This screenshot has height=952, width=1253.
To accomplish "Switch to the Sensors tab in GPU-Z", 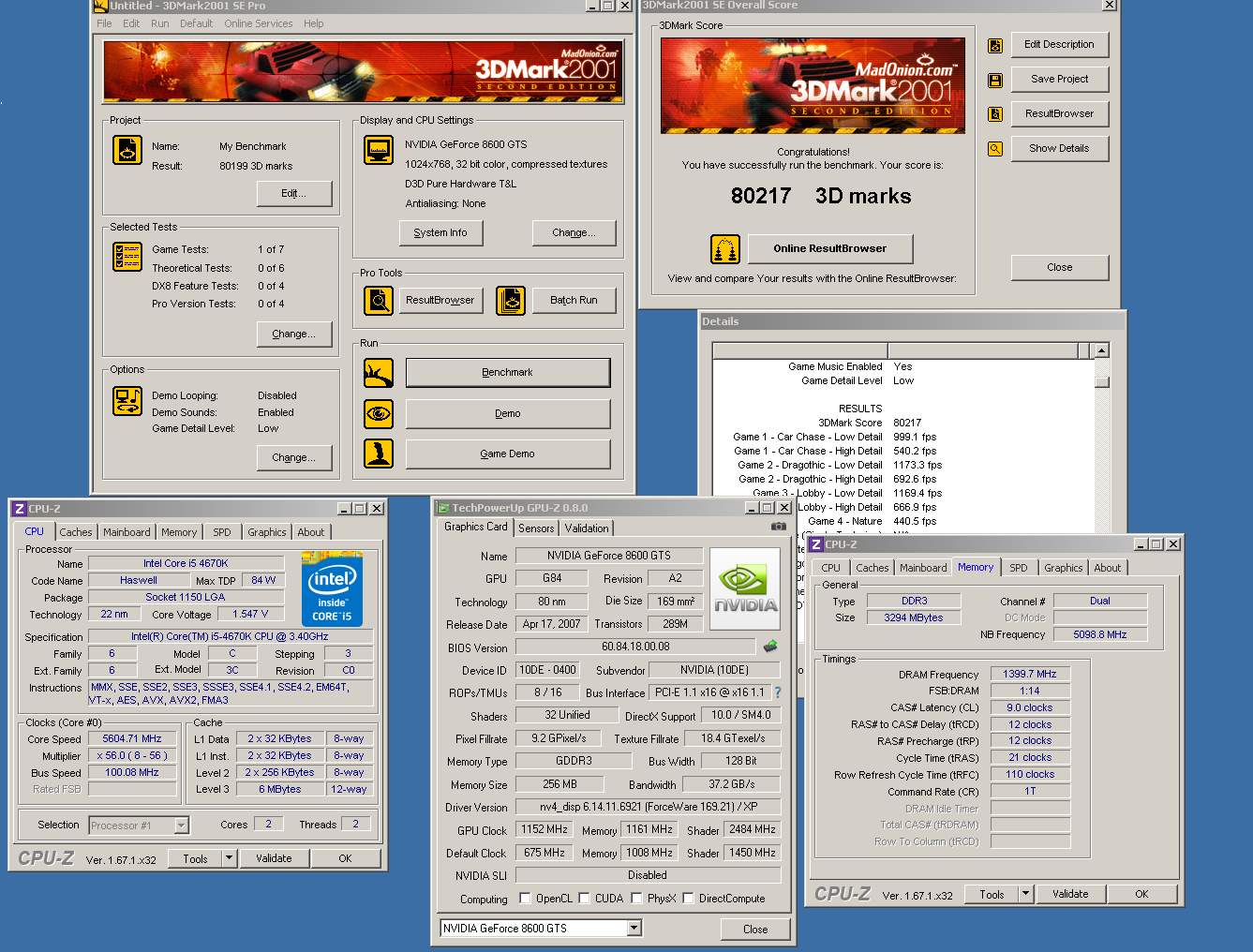I will click(x=536, y=528).
